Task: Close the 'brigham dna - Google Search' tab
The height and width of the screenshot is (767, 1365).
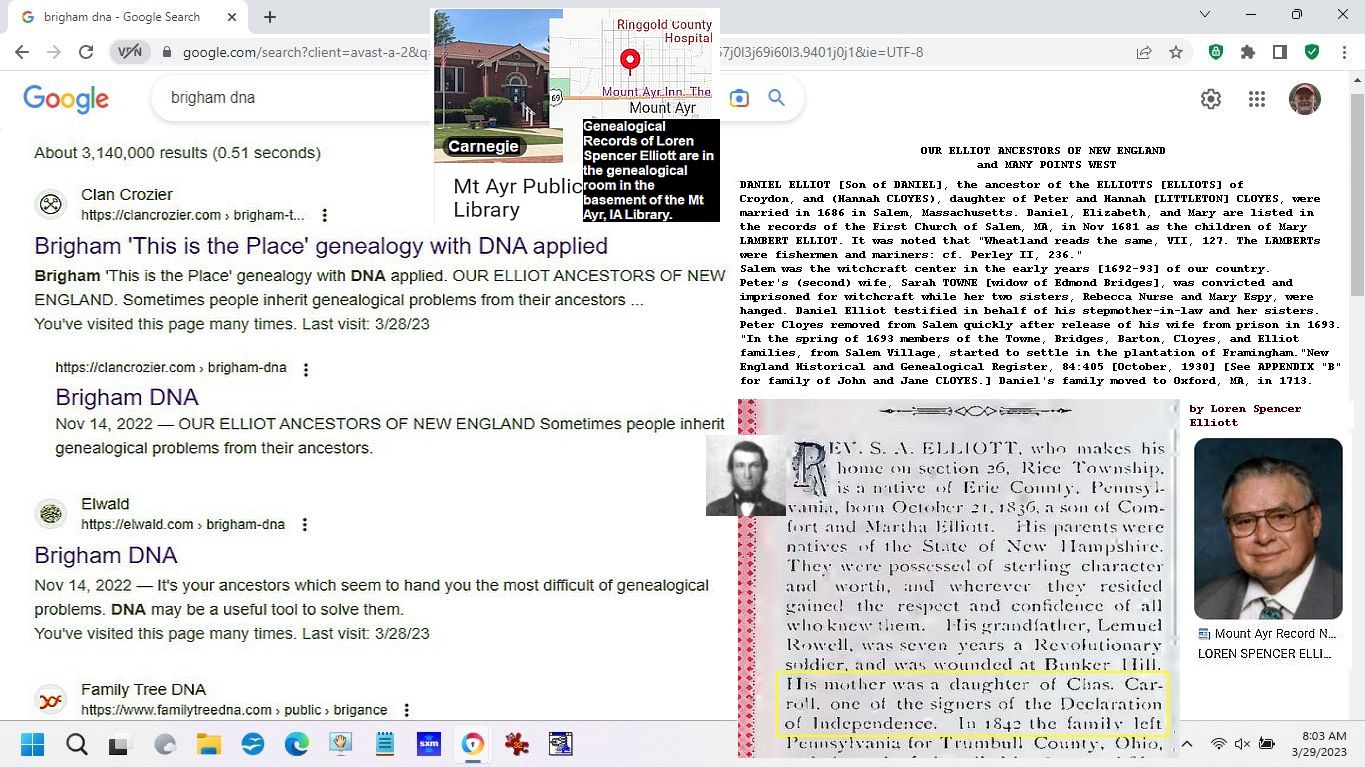Action: pos(233,17)
